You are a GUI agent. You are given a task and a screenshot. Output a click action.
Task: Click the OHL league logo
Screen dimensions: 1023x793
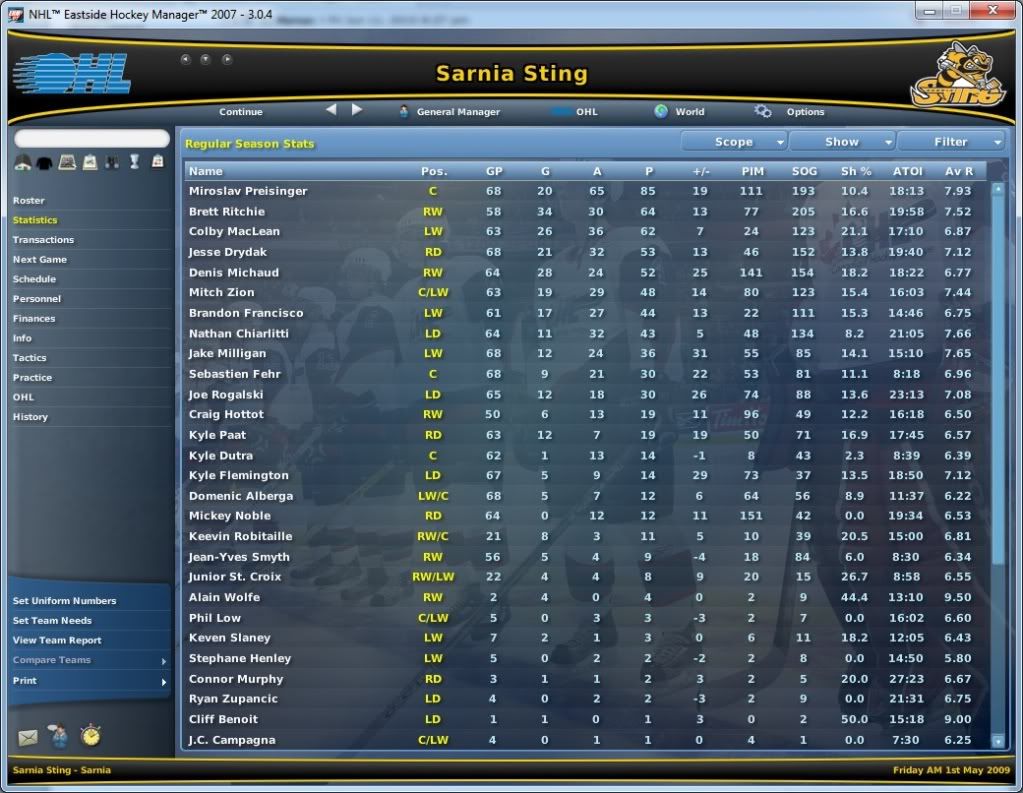tap(71, 73)
